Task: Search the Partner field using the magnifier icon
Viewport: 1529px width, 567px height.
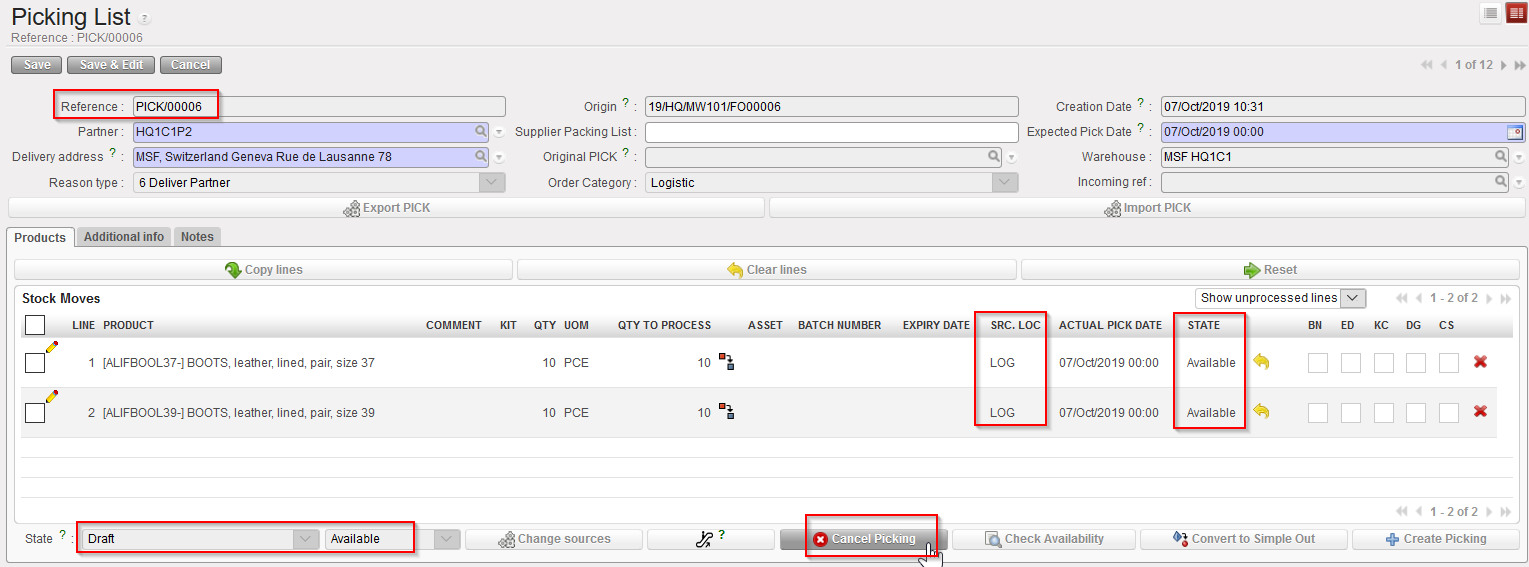Action: click(x=481, y=131)
